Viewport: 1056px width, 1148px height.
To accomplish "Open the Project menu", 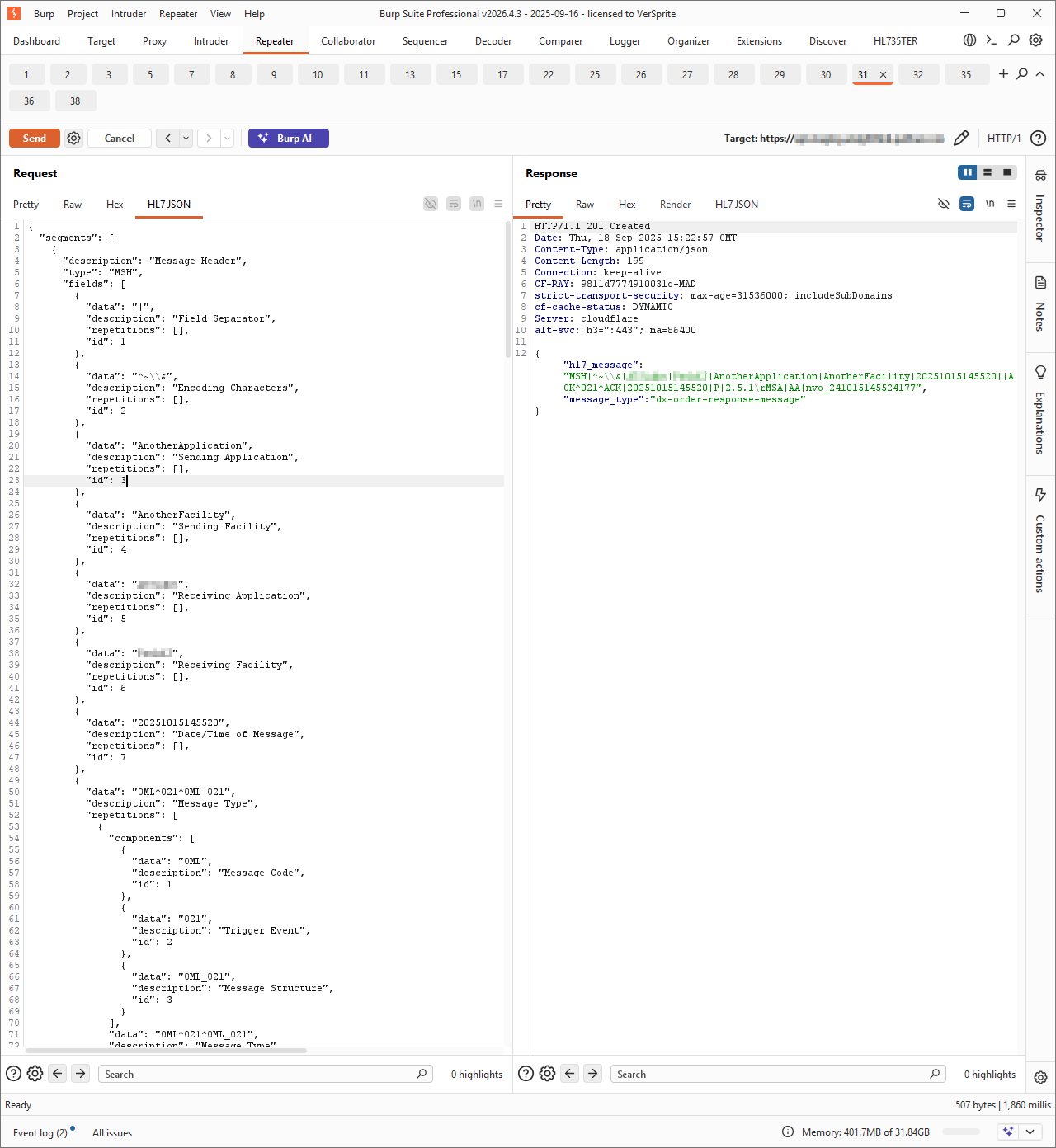I will point(82,14).
